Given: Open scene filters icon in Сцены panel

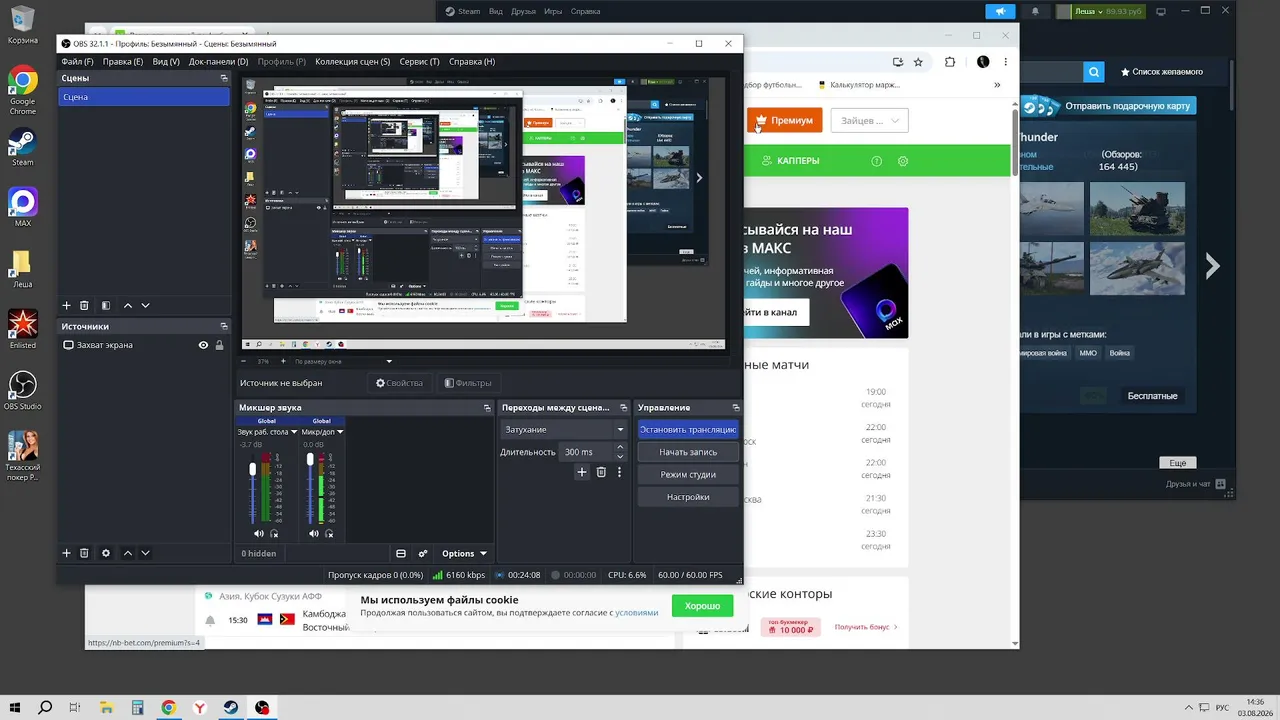Looking at the screenshot, I should 106,305.
